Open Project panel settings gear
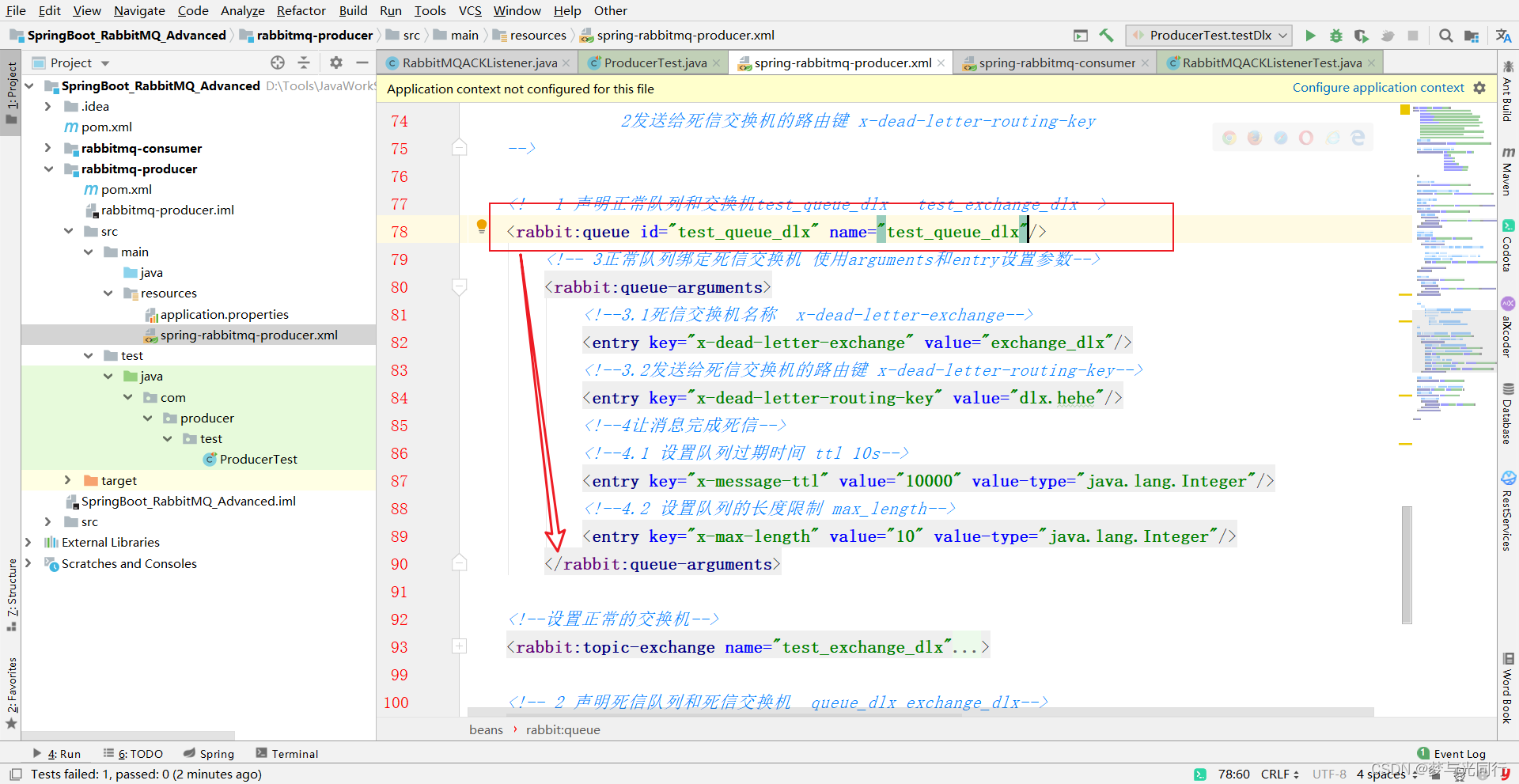 336,62
